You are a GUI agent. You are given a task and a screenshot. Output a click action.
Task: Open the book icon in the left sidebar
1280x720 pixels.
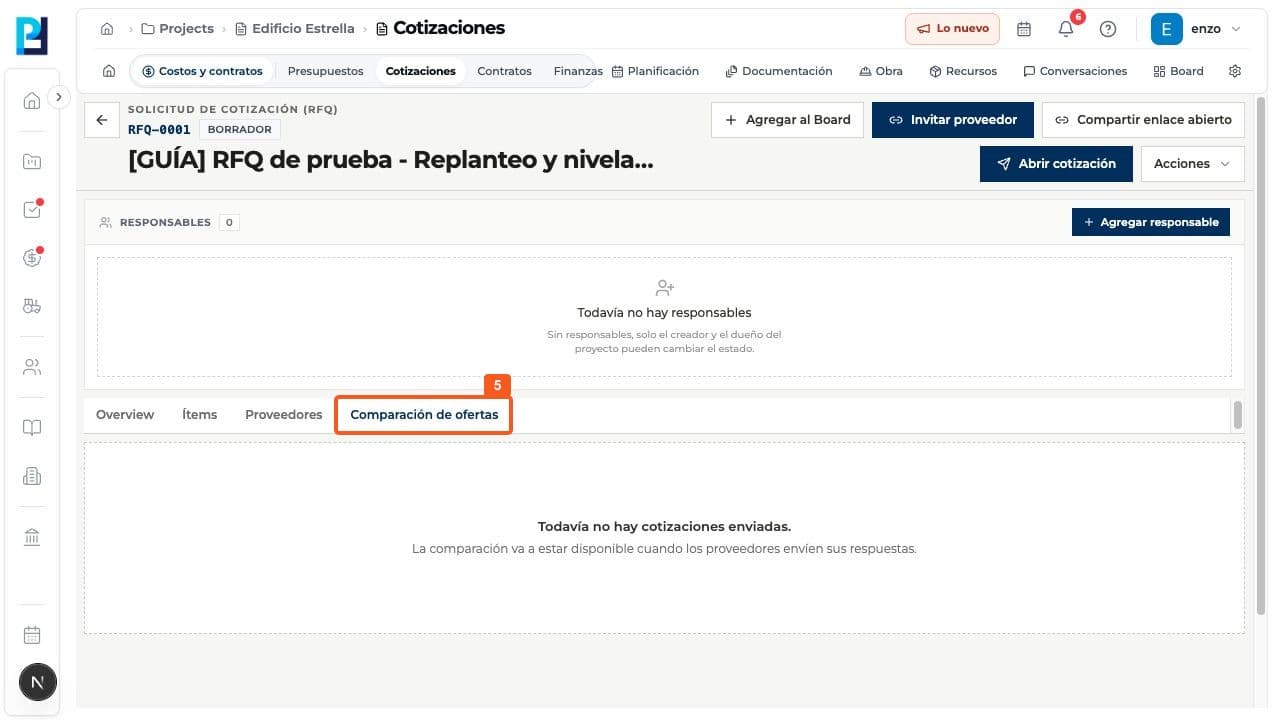tap(32, 428)
